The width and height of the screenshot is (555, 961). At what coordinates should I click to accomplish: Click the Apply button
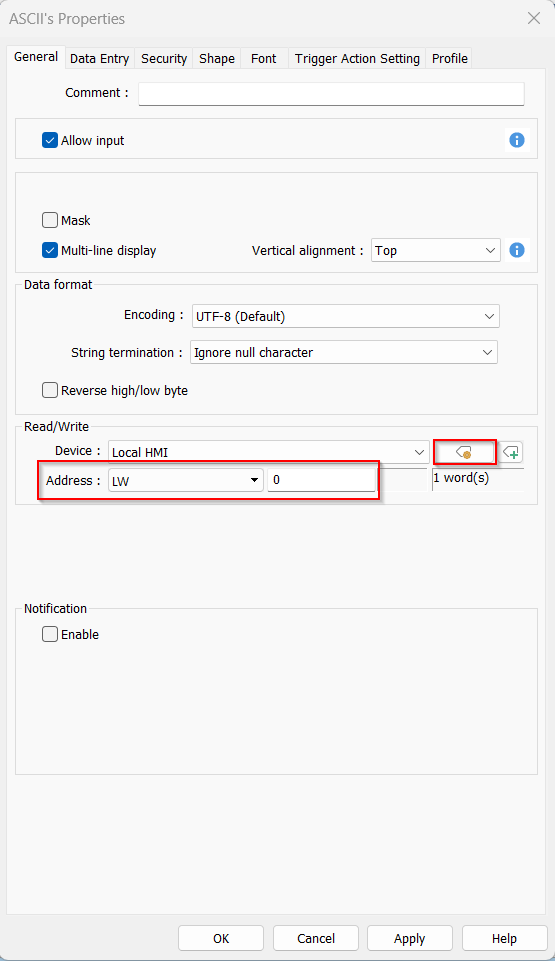click(x=409, y=938)
